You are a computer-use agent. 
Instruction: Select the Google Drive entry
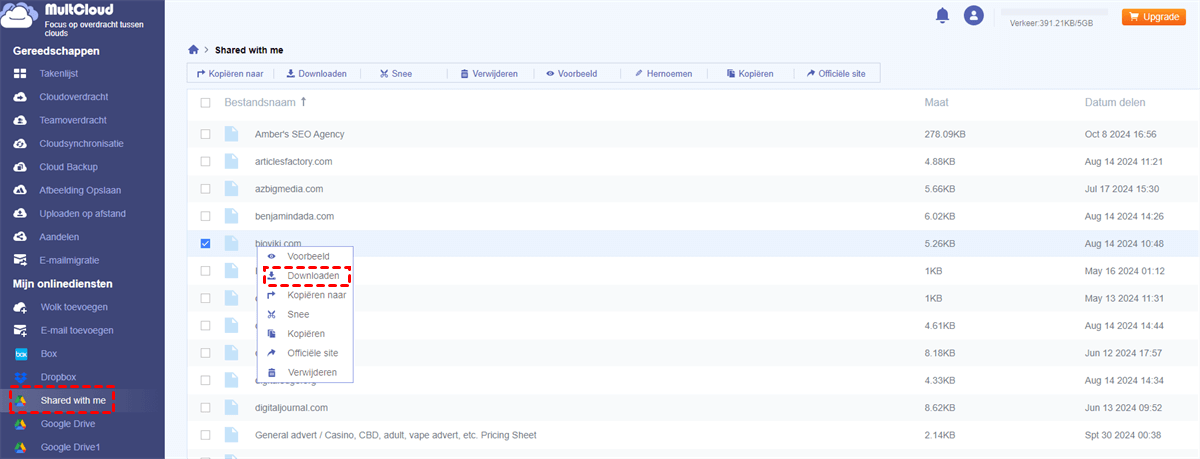67,424
